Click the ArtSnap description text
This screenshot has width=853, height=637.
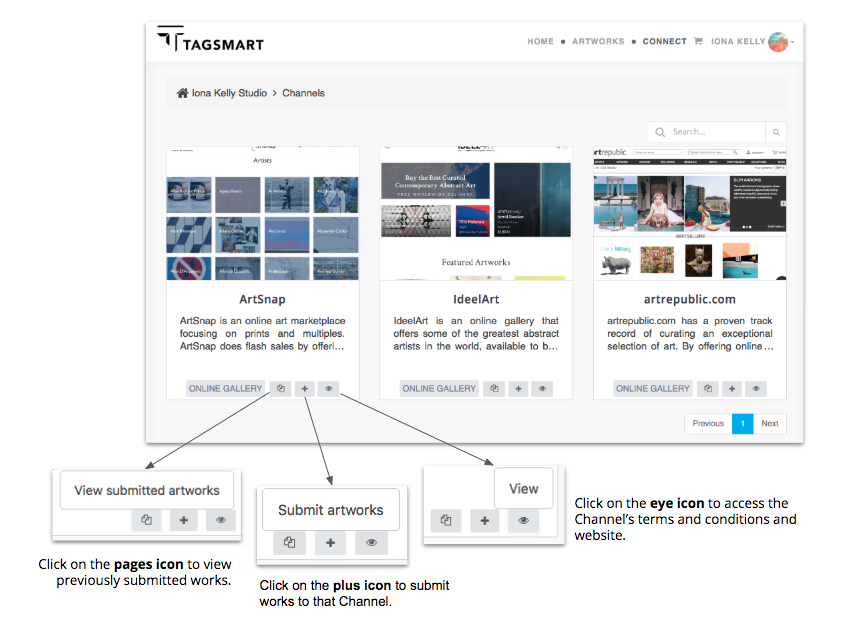pyautogui.click(x=262, y=333)
